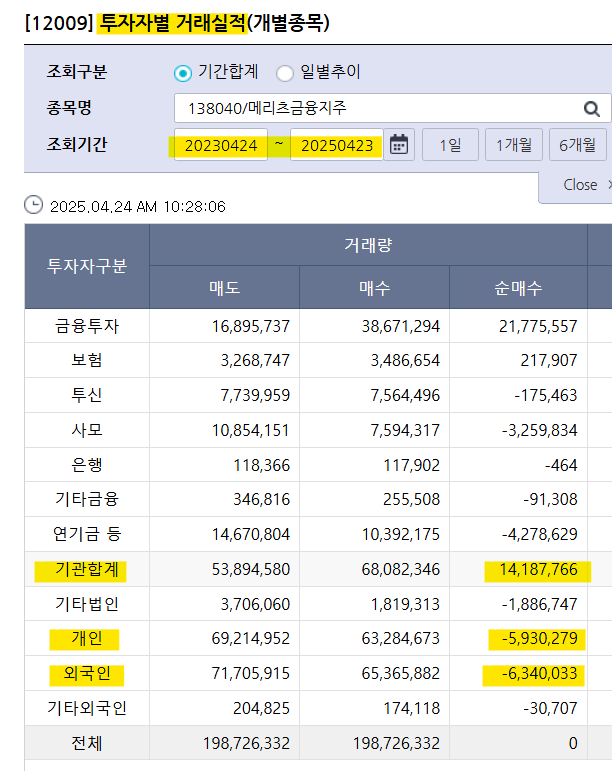The width and height of the screenshot is (612, 771).
Task: Click the search magnifier icon in 종목명 field
Action: coord(592,109)
